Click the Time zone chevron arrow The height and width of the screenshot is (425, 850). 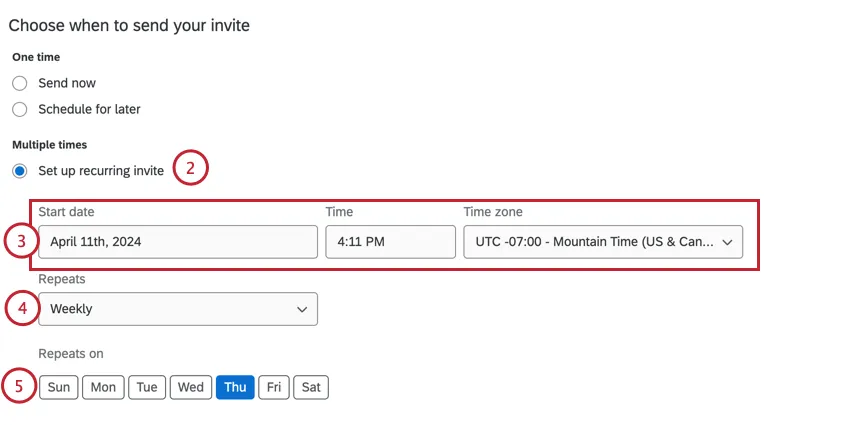727,242
